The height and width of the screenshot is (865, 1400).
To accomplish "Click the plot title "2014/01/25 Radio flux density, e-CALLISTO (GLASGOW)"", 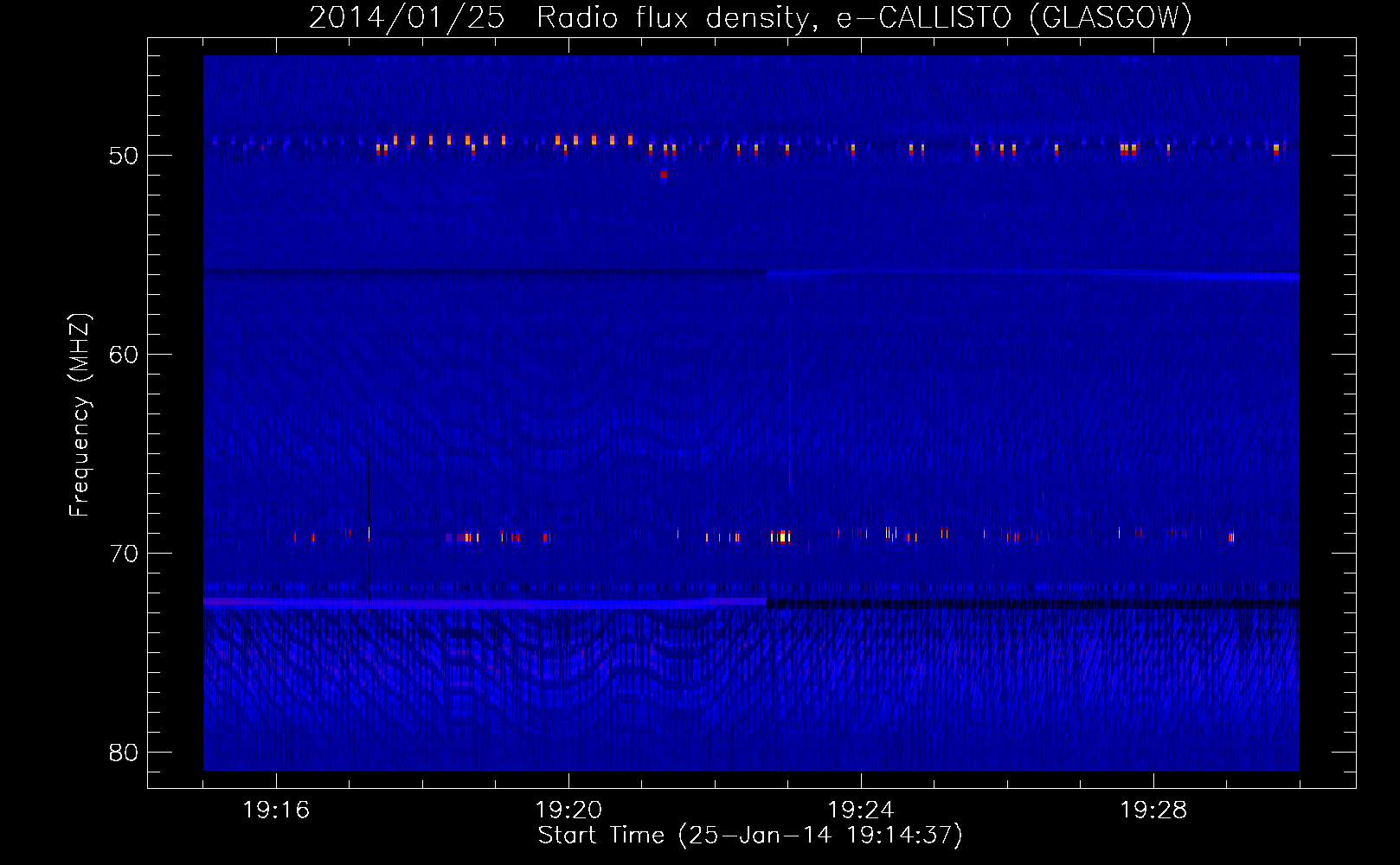I will [750, 17].
